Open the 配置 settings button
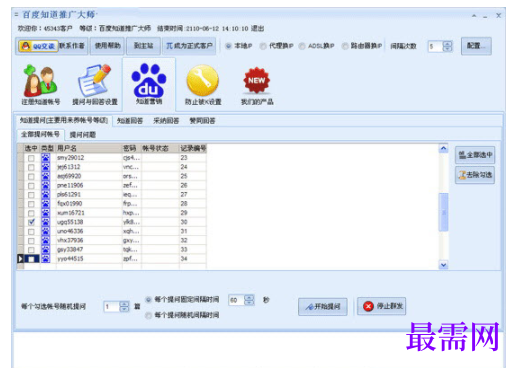Image resolution: width=518 pixels, height=368 pixels. (476, 46)
